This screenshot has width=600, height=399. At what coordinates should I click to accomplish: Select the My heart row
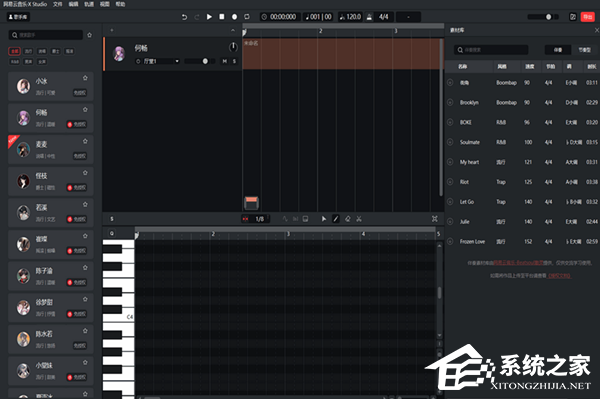tap(522, 162)
